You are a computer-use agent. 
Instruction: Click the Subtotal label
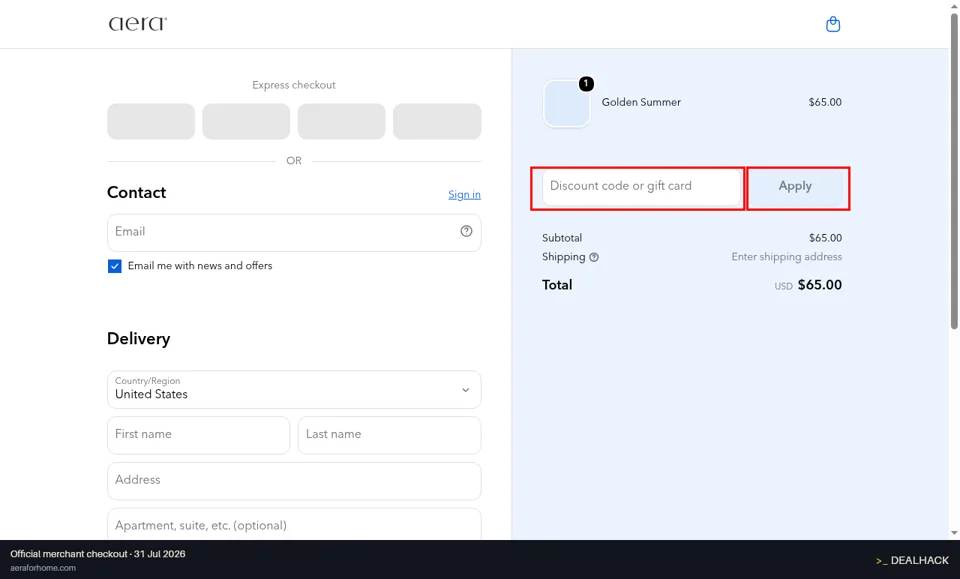[x=562, y=237]
